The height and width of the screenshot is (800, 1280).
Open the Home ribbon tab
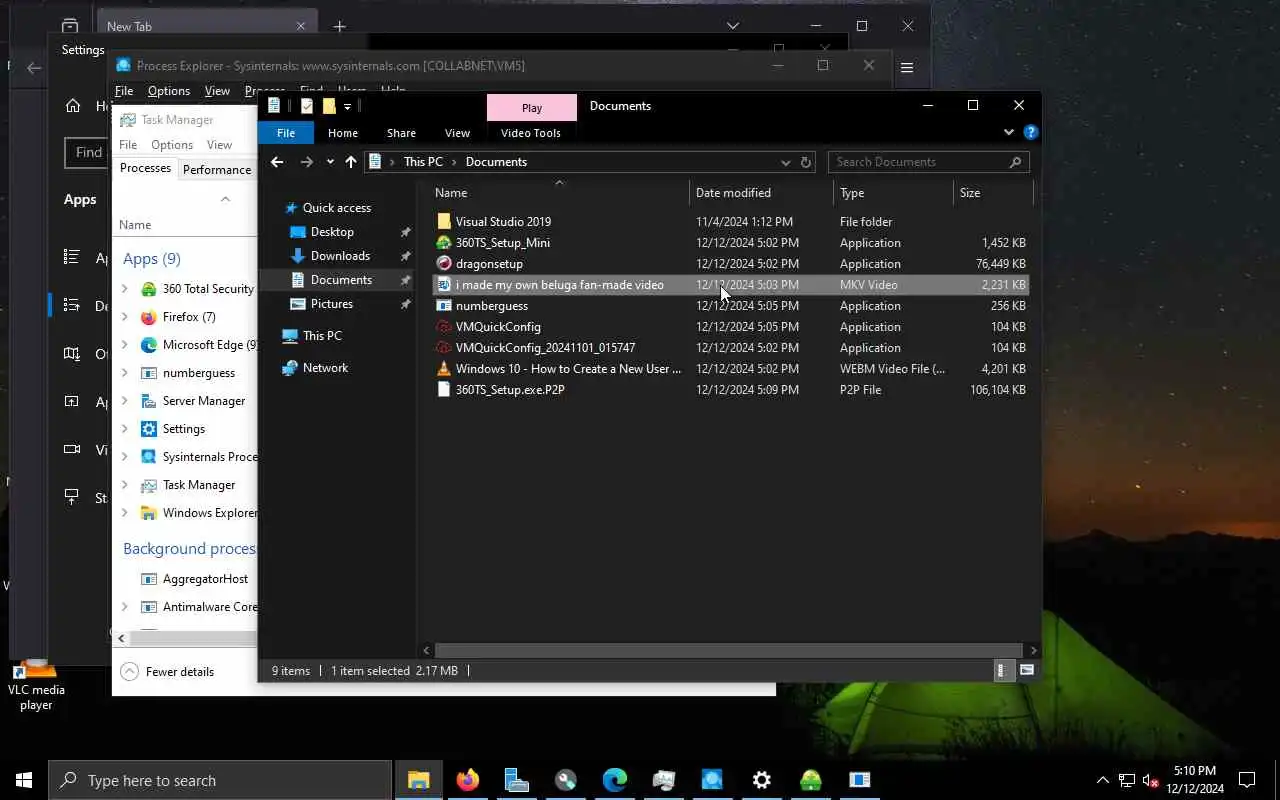pyautogui.click(x=343, y=133)
